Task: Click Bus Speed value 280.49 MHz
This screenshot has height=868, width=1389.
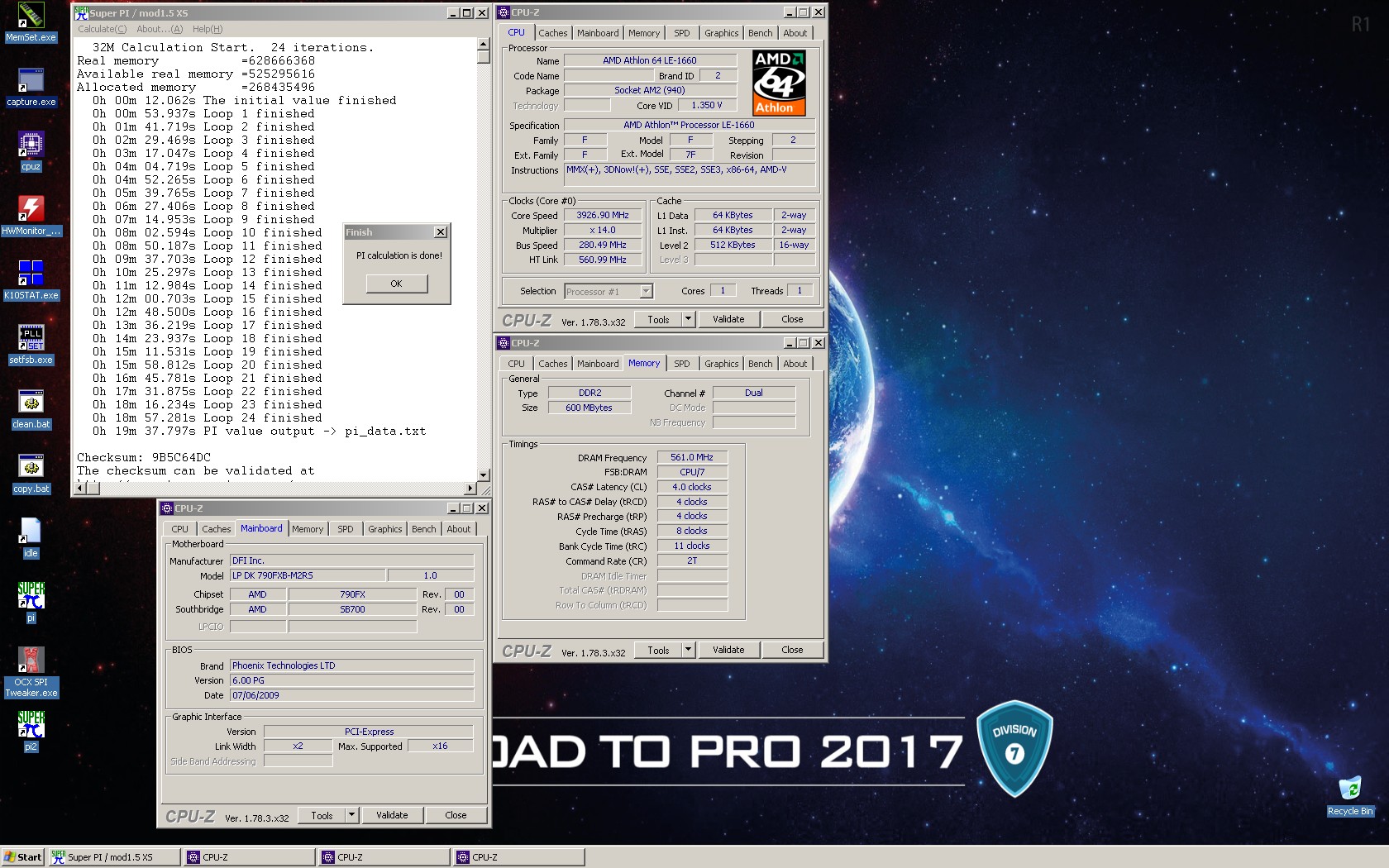Action: click(603, 245)
